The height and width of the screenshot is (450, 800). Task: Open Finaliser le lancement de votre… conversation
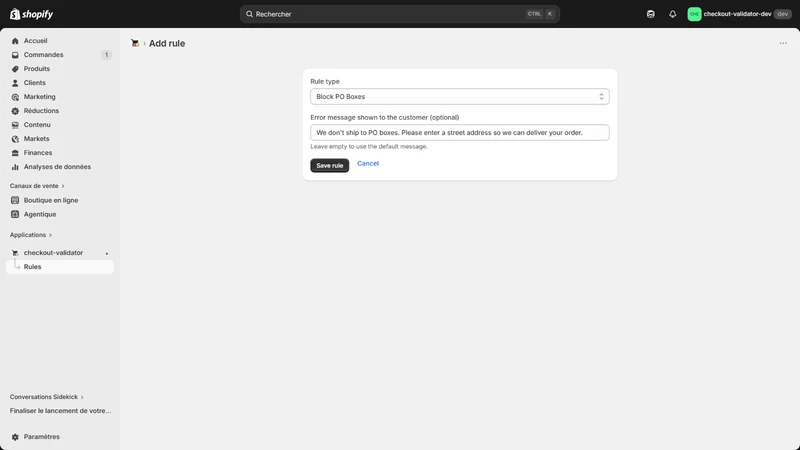pyautogui.click(x=60, y=411)
